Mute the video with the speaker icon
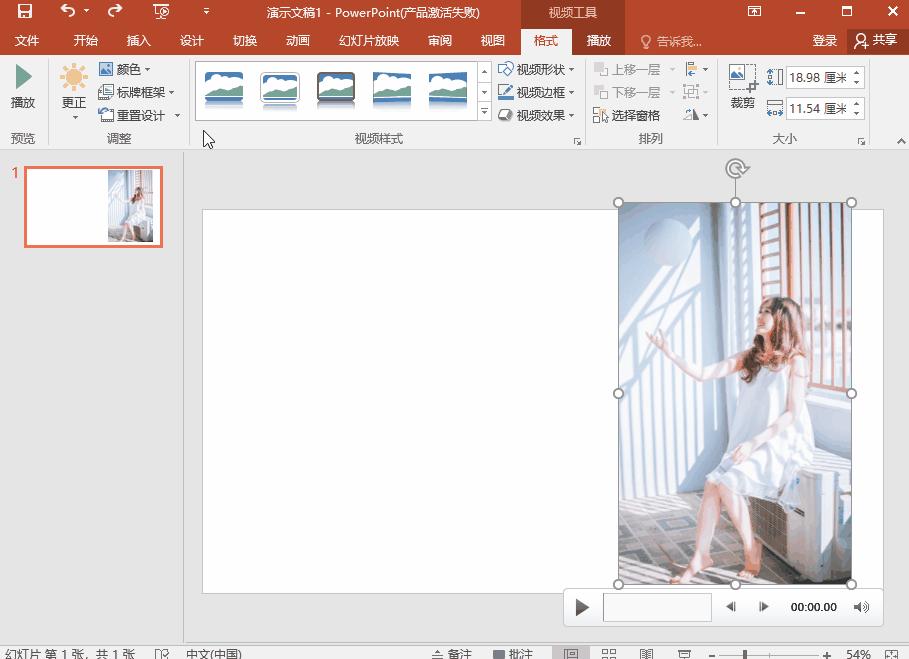 861,606
